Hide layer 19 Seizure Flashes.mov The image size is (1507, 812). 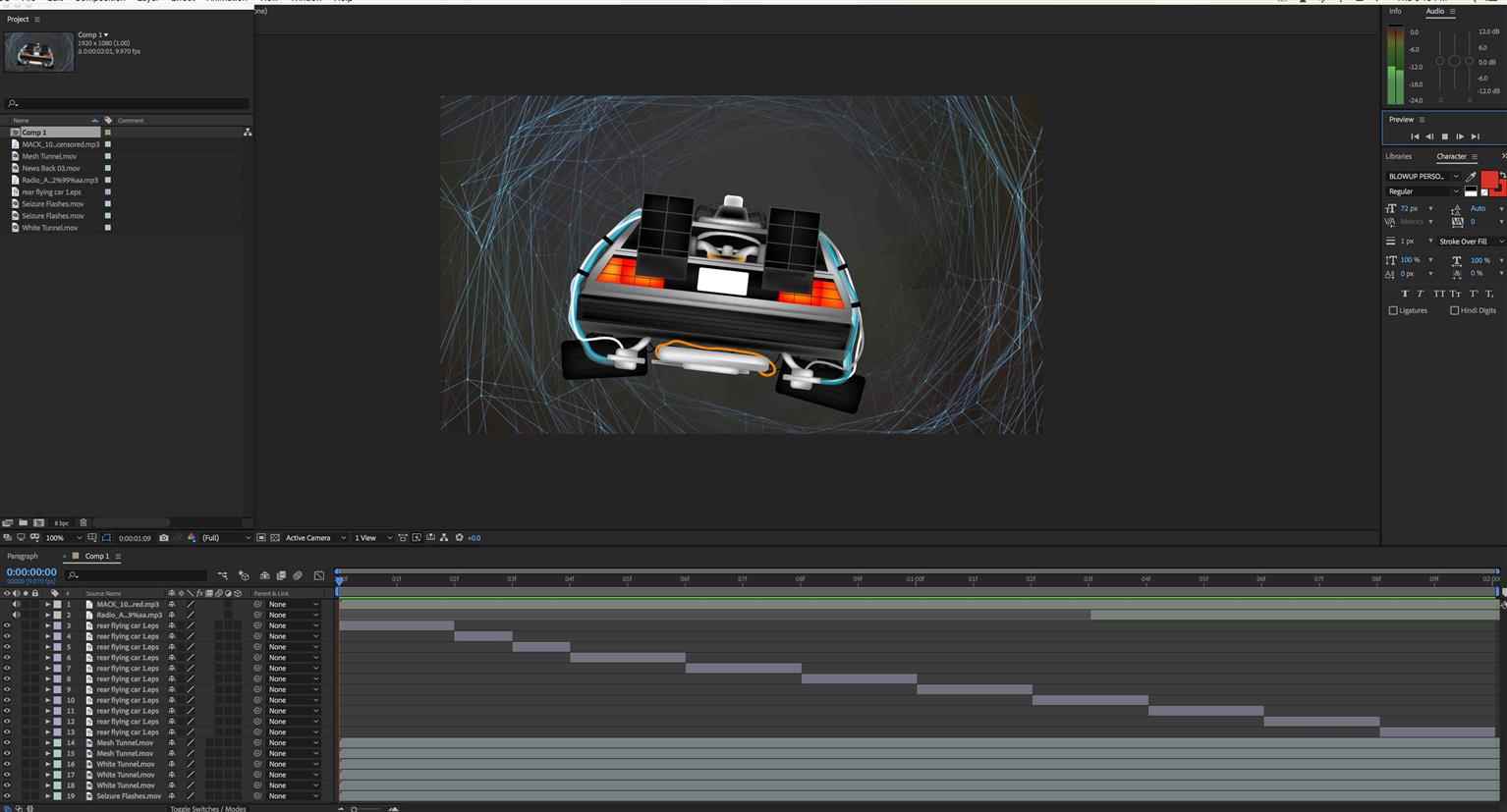tap(7, 796)
